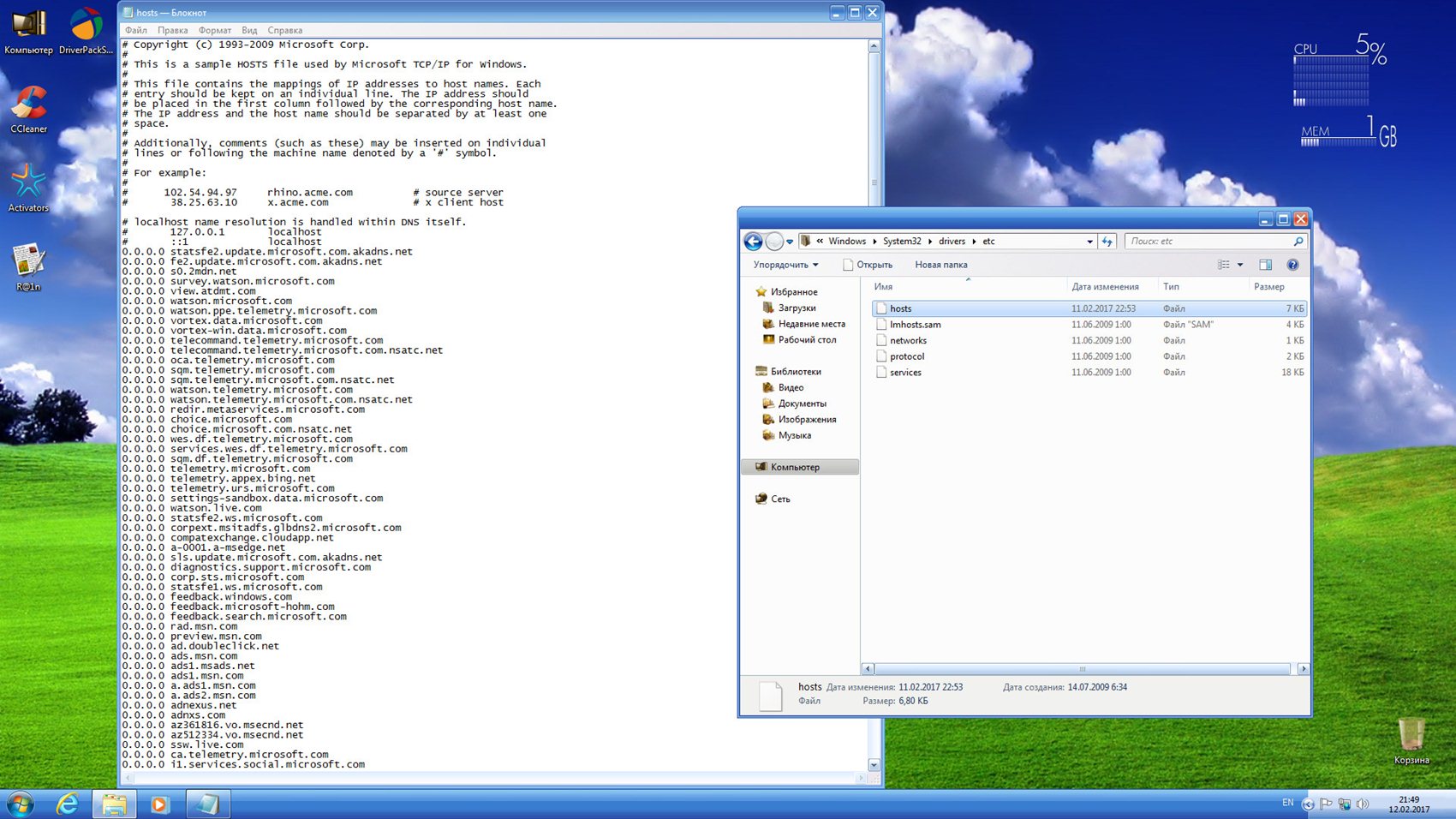Open the Формат menu in Notepad
Screen dimensions: 1456x819
[x=215, y=30]
